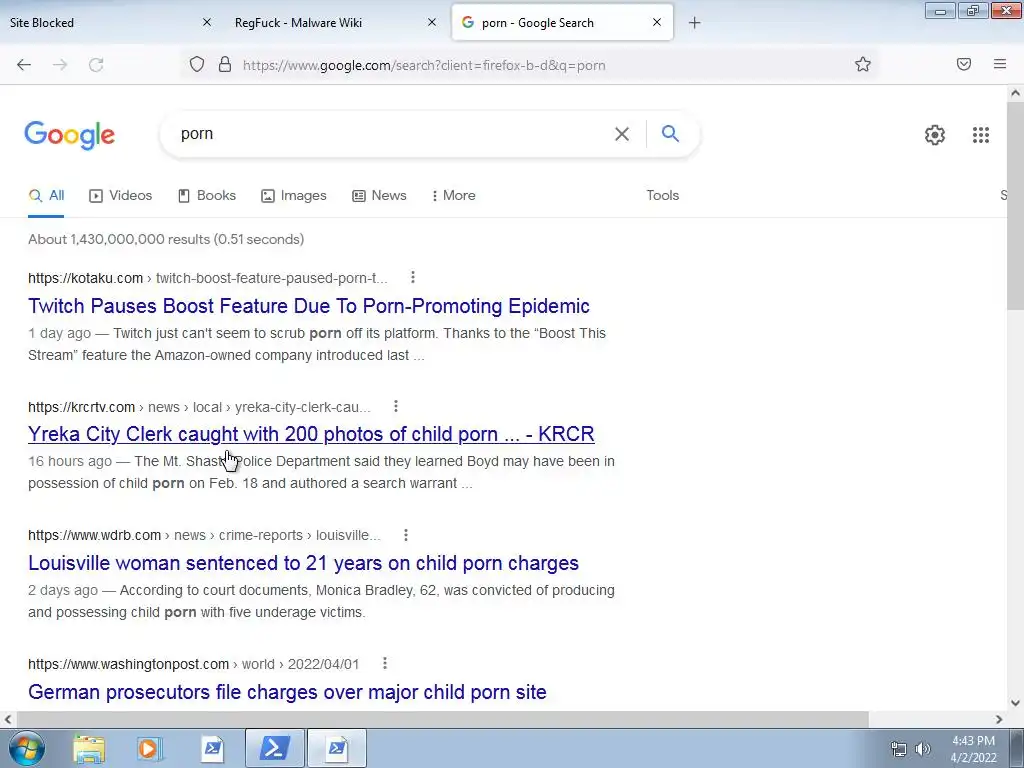
Task: Reload the current page
Action: (96, 65)
